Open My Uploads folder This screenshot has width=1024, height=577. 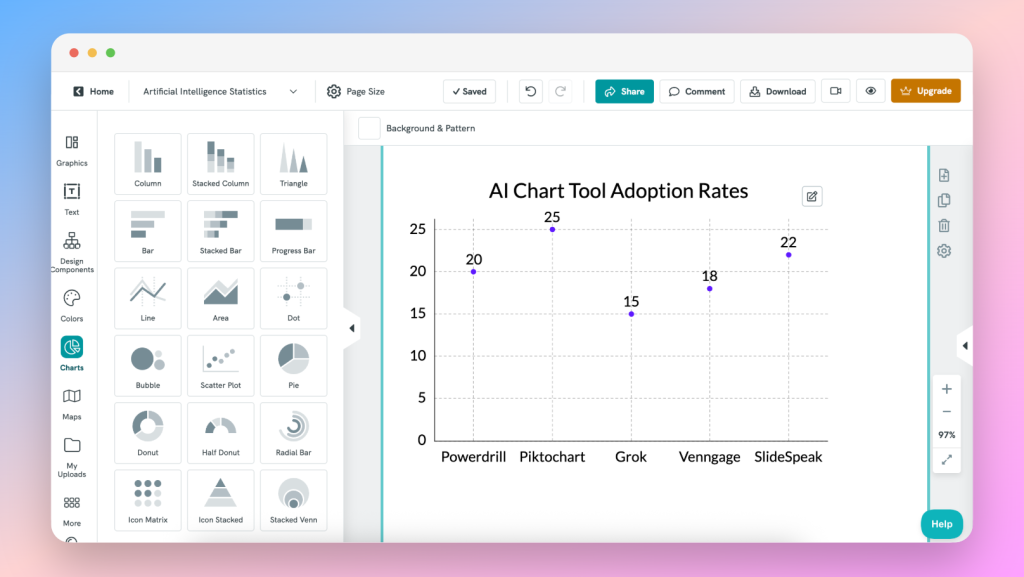(x=72, y=457)
